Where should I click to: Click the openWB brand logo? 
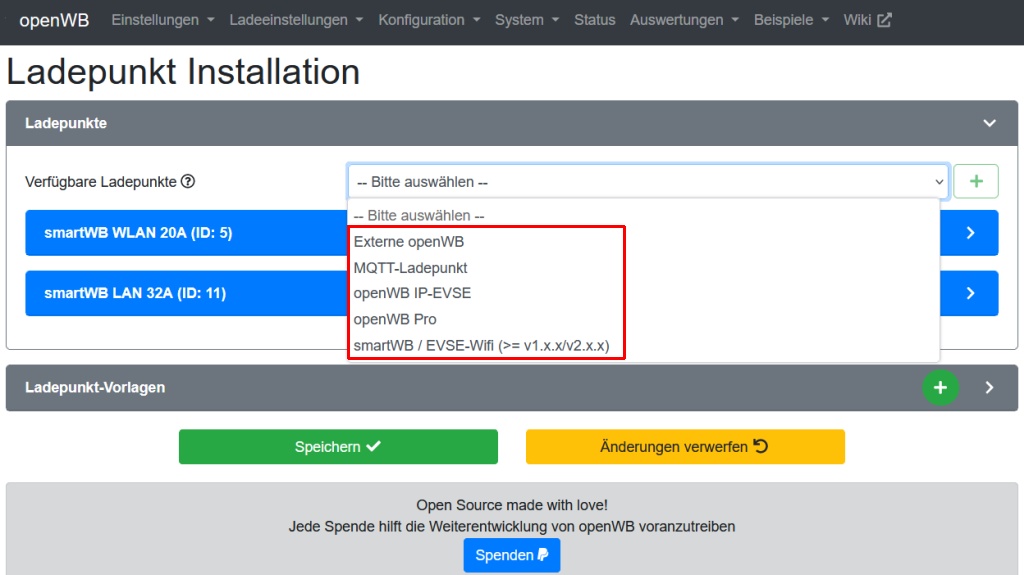pos(54,20)
